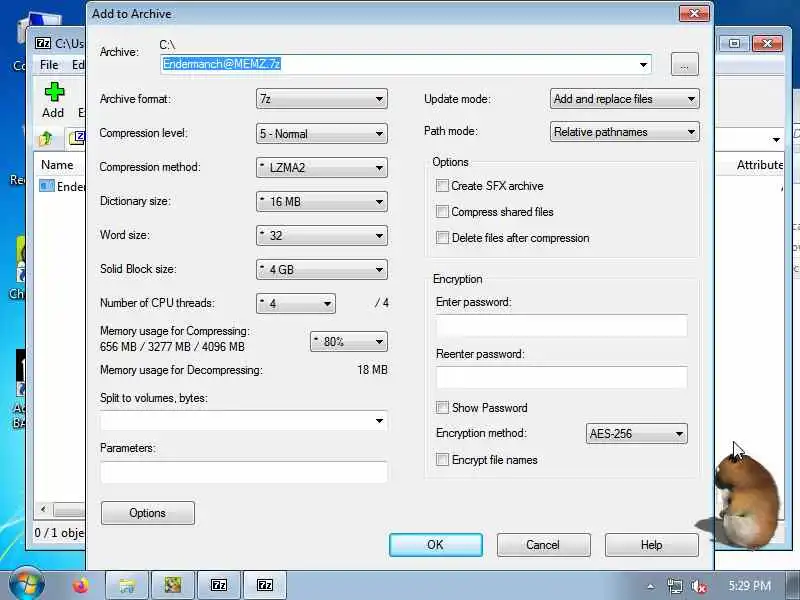The height and width of the screenshot is (600, 800).
Task: Click the Help button
Action: pos(652,545)
